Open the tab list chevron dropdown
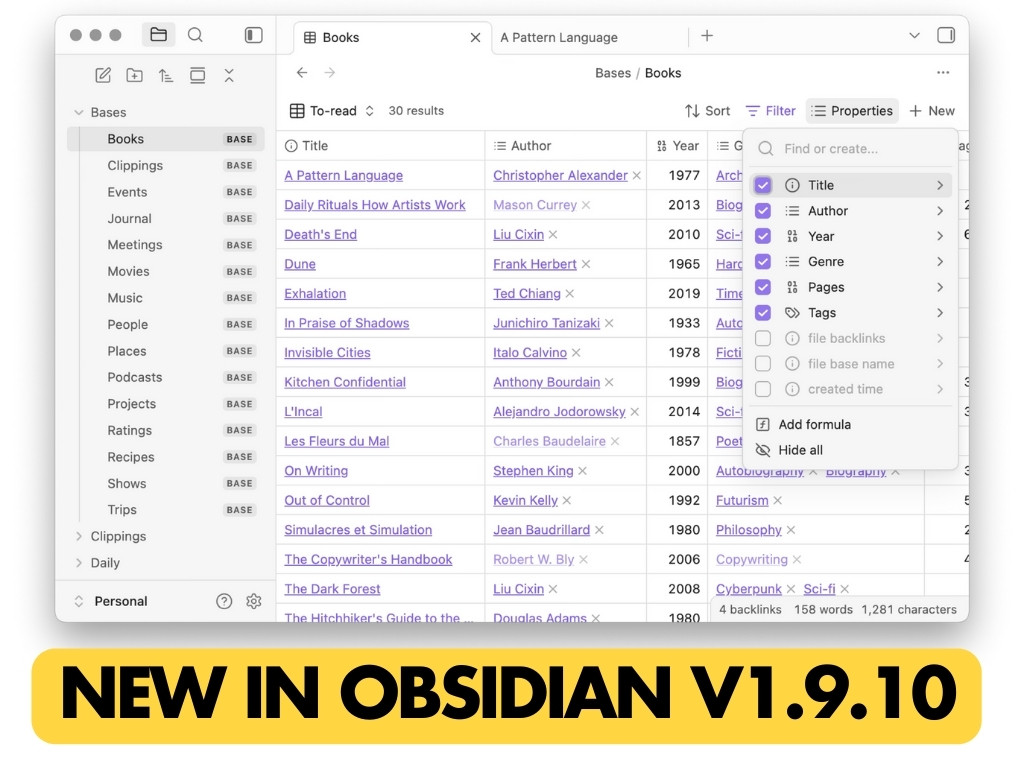 coord(914,35)
